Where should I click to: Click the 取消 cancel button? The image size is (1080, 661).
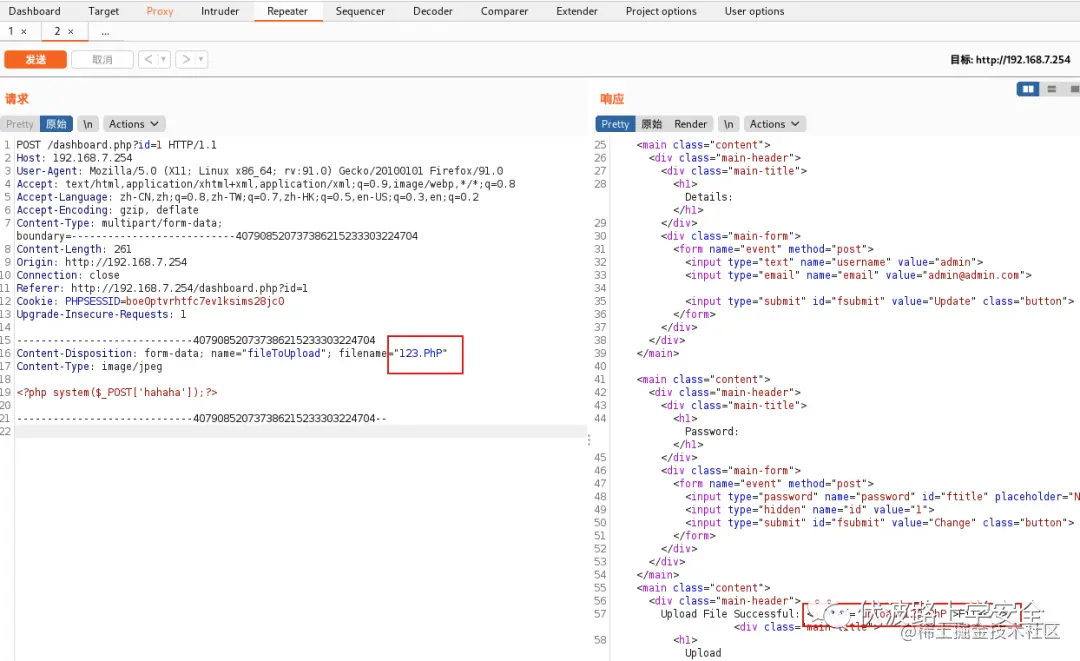(102, 60)
